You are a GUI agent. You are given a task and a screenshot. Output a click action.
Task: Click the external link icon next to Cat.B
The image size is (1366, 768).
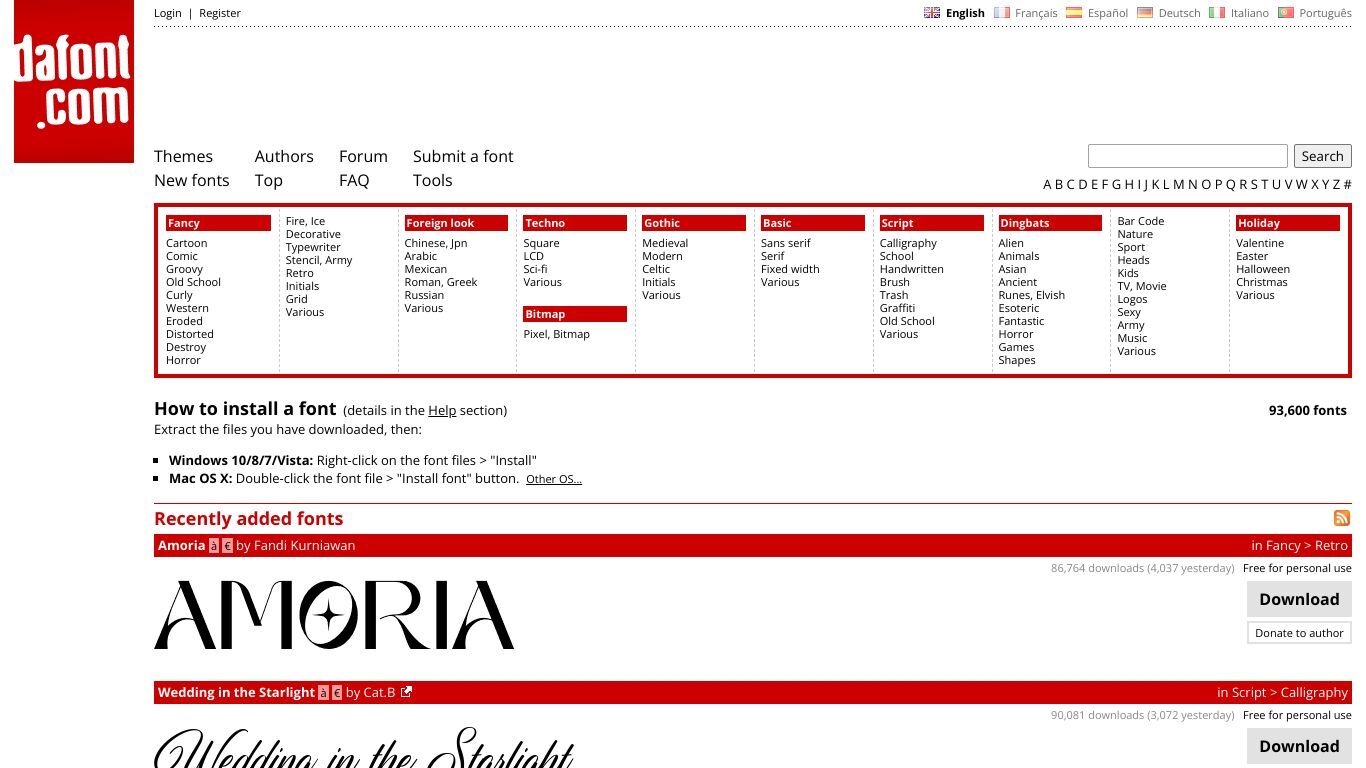[406, 692]
